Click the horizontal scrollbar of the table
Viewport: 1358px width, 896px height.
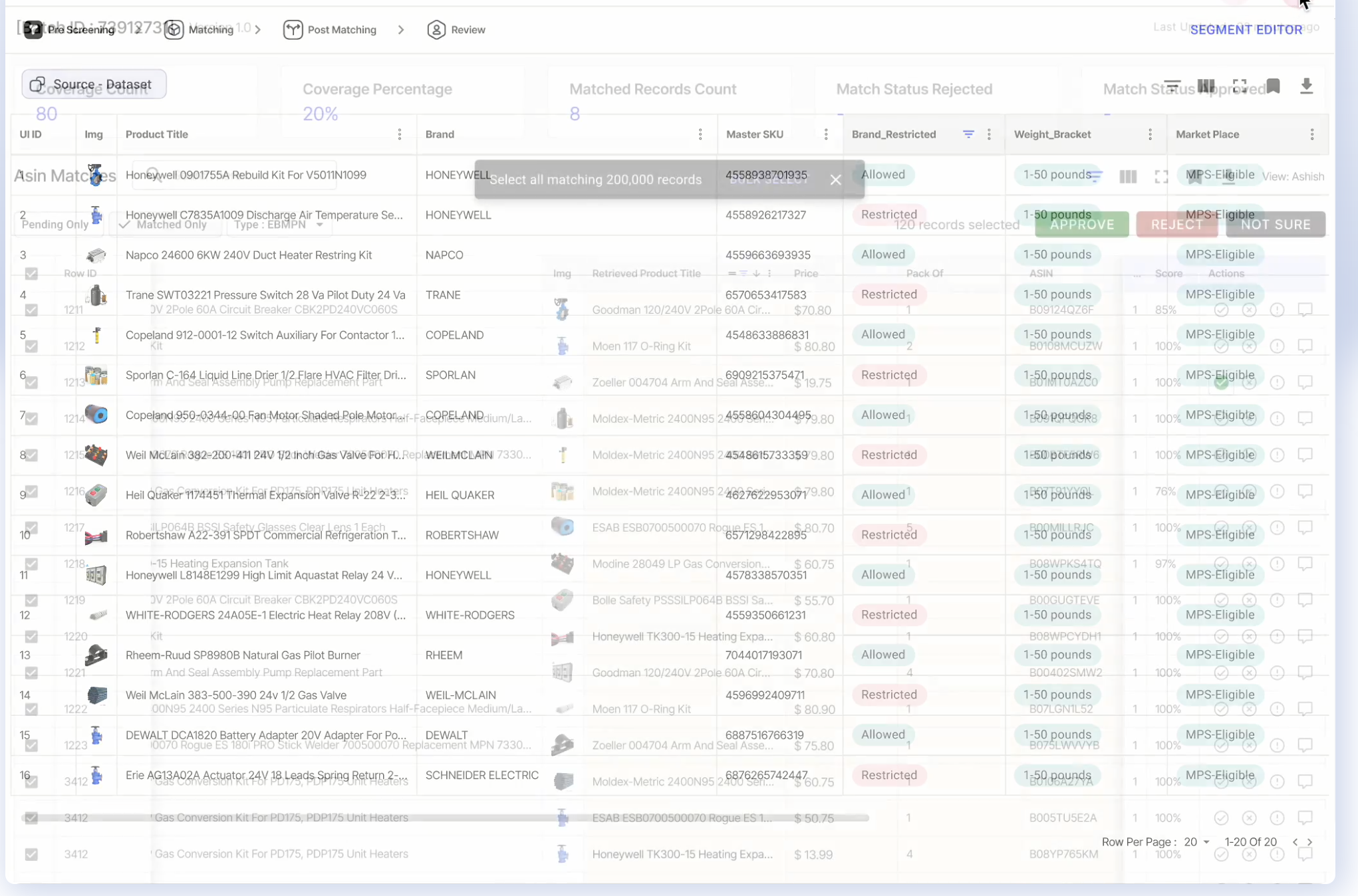[446, 818]
